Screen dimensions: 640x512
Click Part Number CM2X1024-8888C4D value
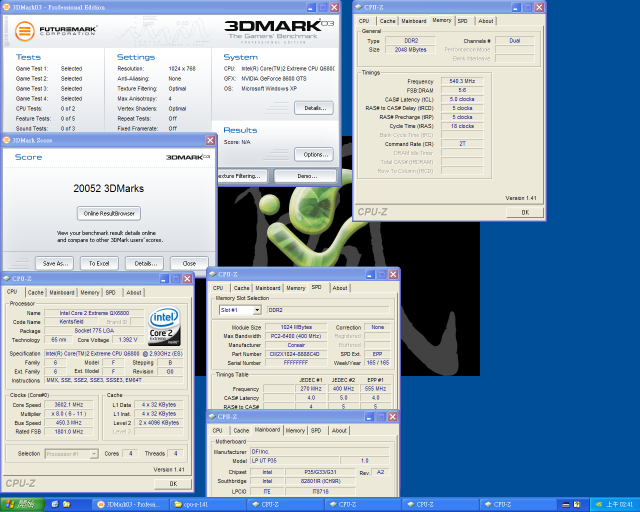(x=296, y=354)
